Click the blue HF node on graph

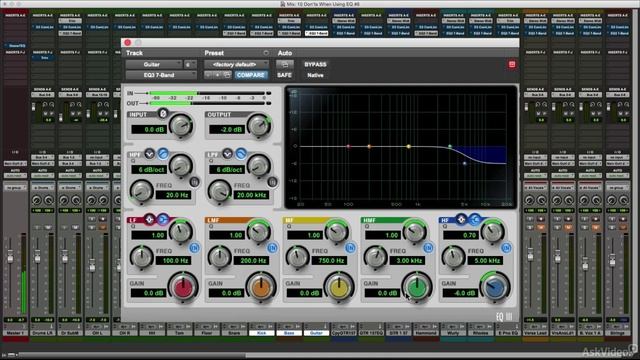point(464,163)
